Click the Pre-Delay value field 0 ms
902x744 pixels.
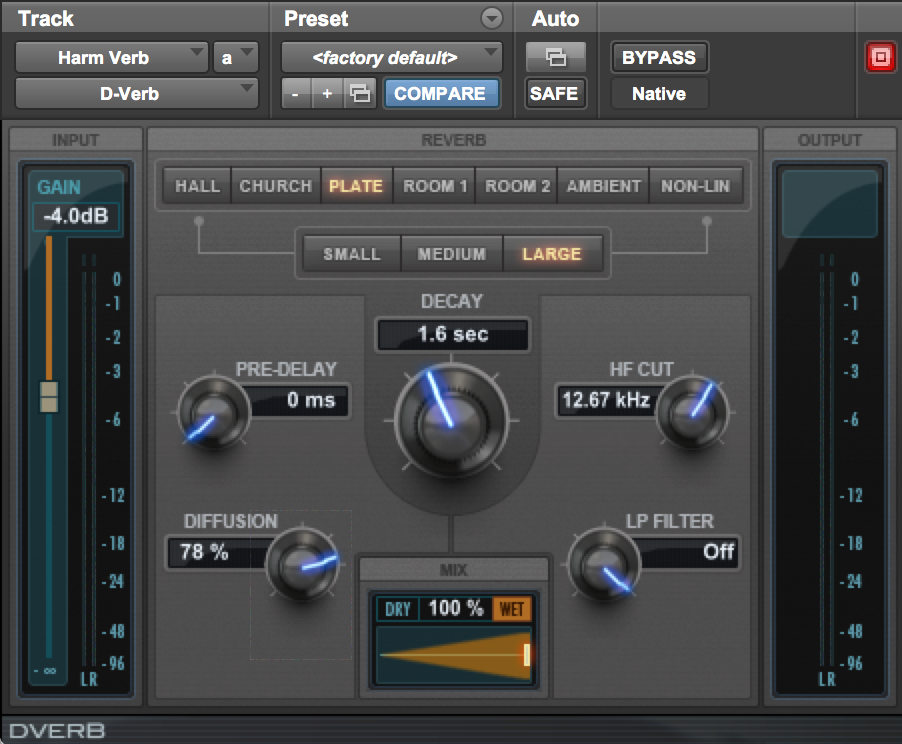pos(299,400)
